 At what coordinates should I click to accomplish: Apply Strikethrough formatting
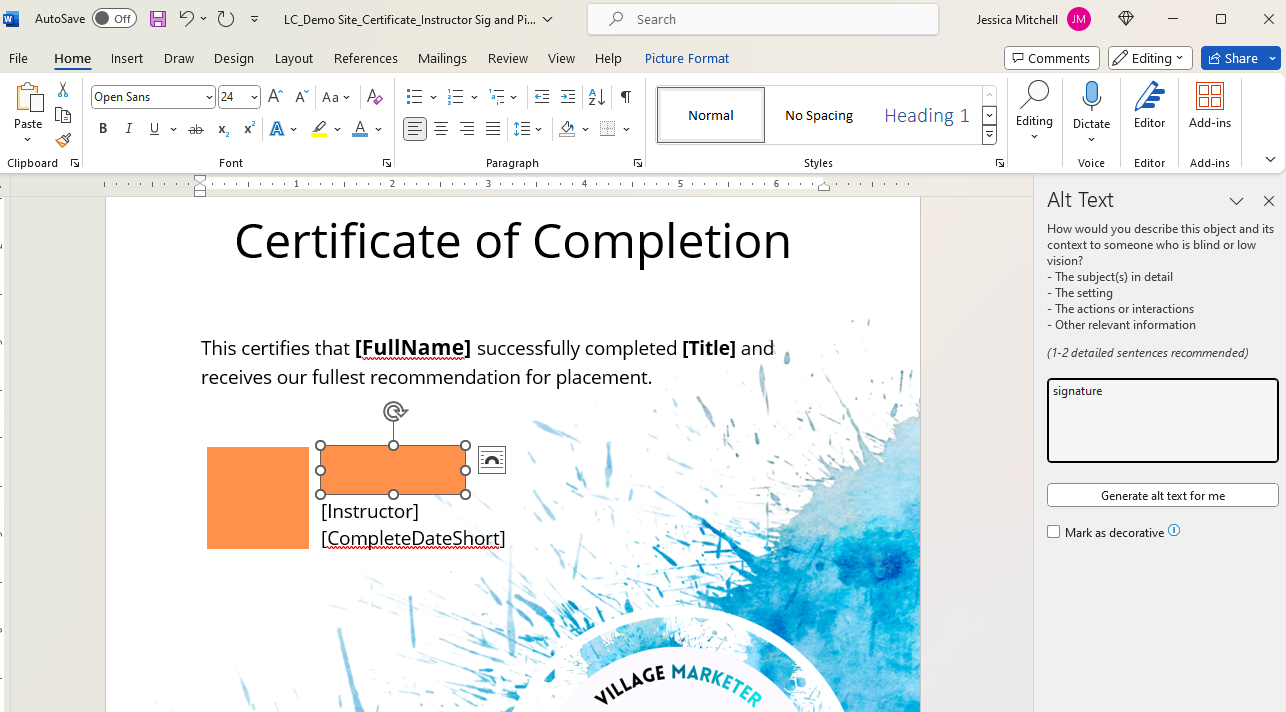tap(196, 129)
